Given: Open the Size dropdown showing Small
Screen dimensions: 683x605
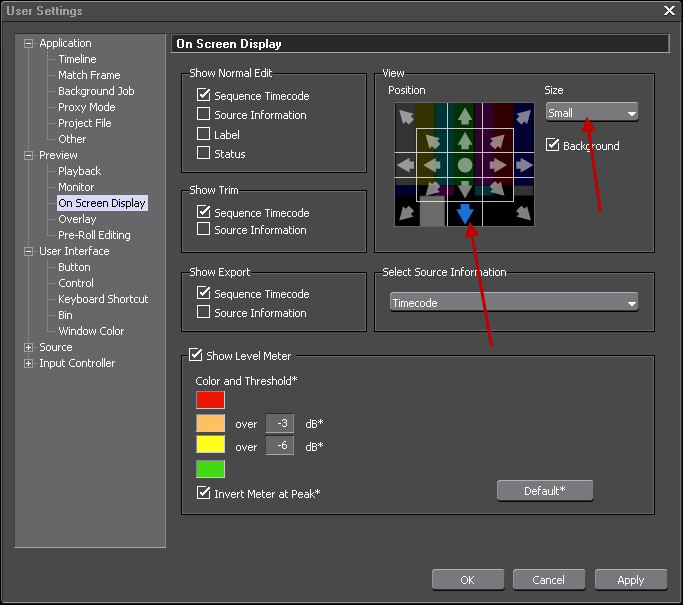Looking at the screenshot, I should (592, 113).
